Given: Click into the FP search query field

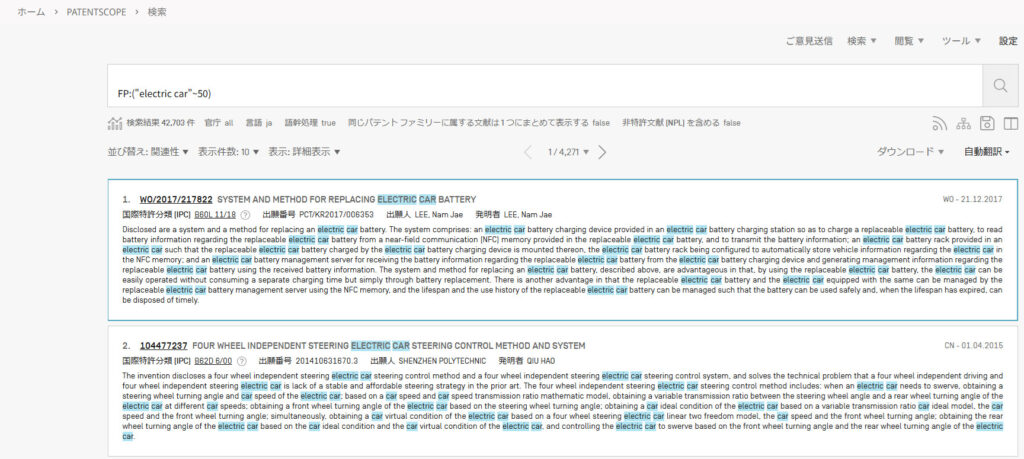Looking at the screenshot, I should click(x=540, y=93).
